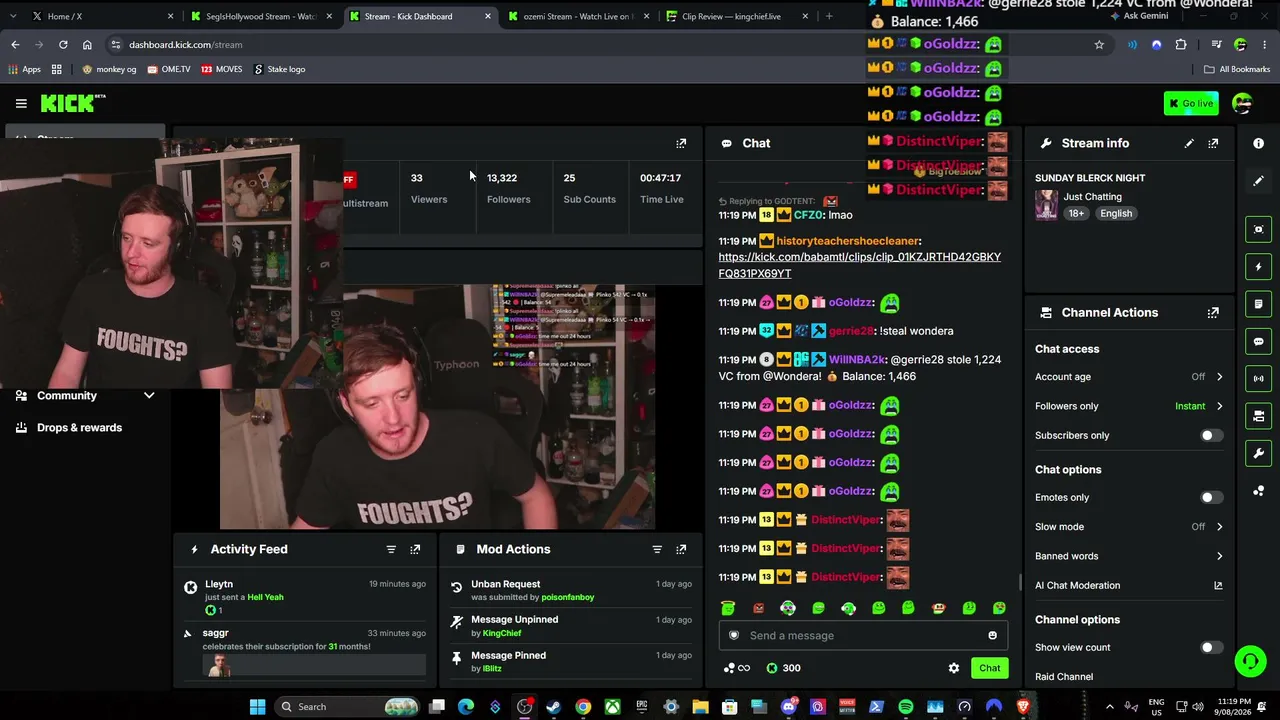
Task: Open MOVIES bookmark
Action: coord(221,69)
